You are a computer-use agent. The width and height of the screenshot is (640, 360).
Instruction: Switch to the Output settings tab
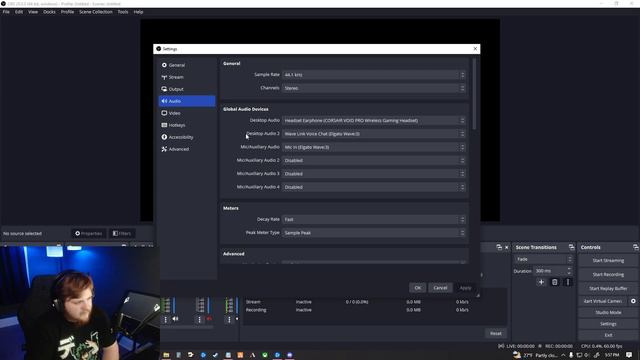click(187, 89)
